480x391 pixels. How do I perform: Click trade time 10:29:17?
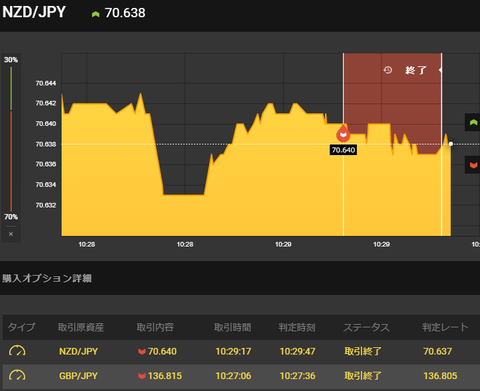coord(233,351)
